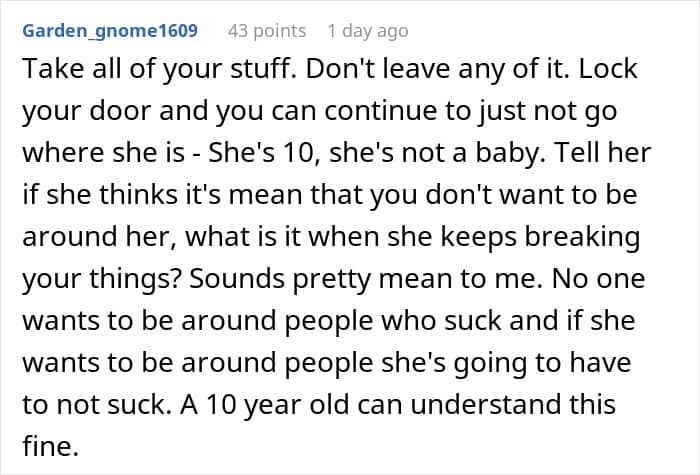700x475 pixels.
Task: Open the Garden_gnome1609 user profile
Action: tap(109, 30)
